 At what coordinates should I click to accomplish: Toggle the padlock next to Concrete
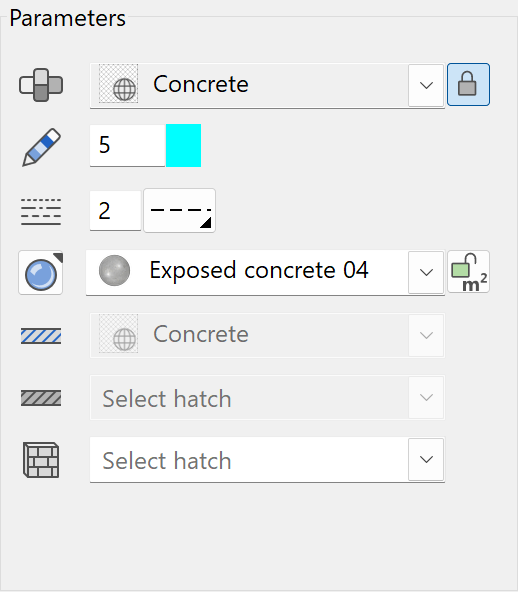[x=468, y=85]
